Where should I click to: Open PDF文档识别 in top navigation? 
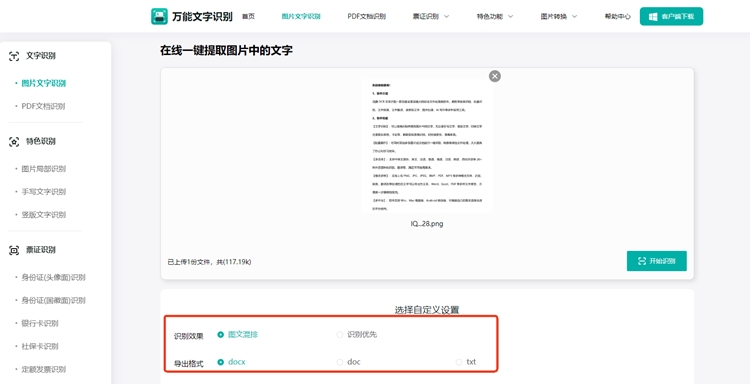pos(367,16)
